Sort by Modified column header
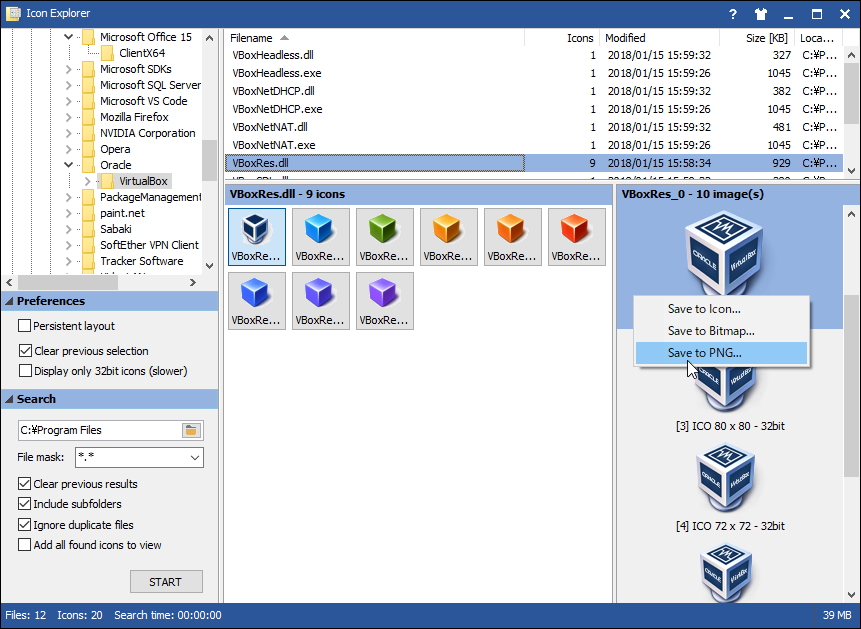 [x=659, y=38]
